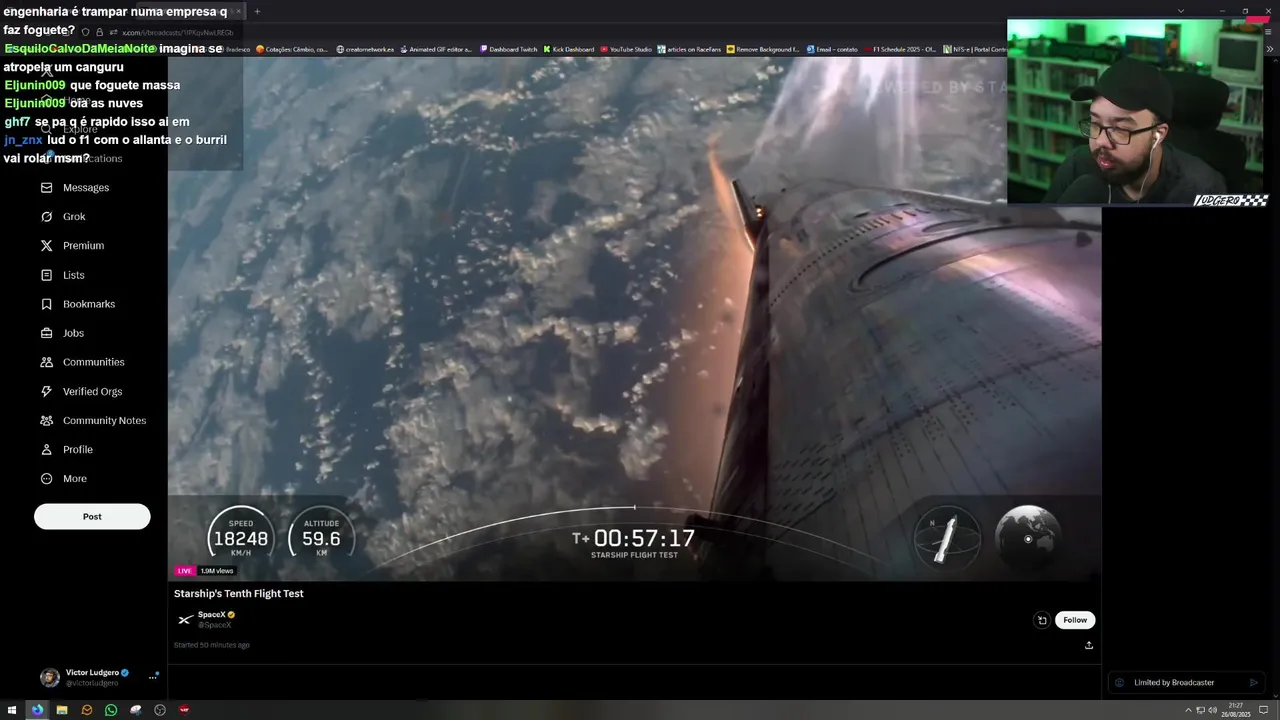Click the Post button
This screenshot has height=720, width=1280.
point(92,516)
